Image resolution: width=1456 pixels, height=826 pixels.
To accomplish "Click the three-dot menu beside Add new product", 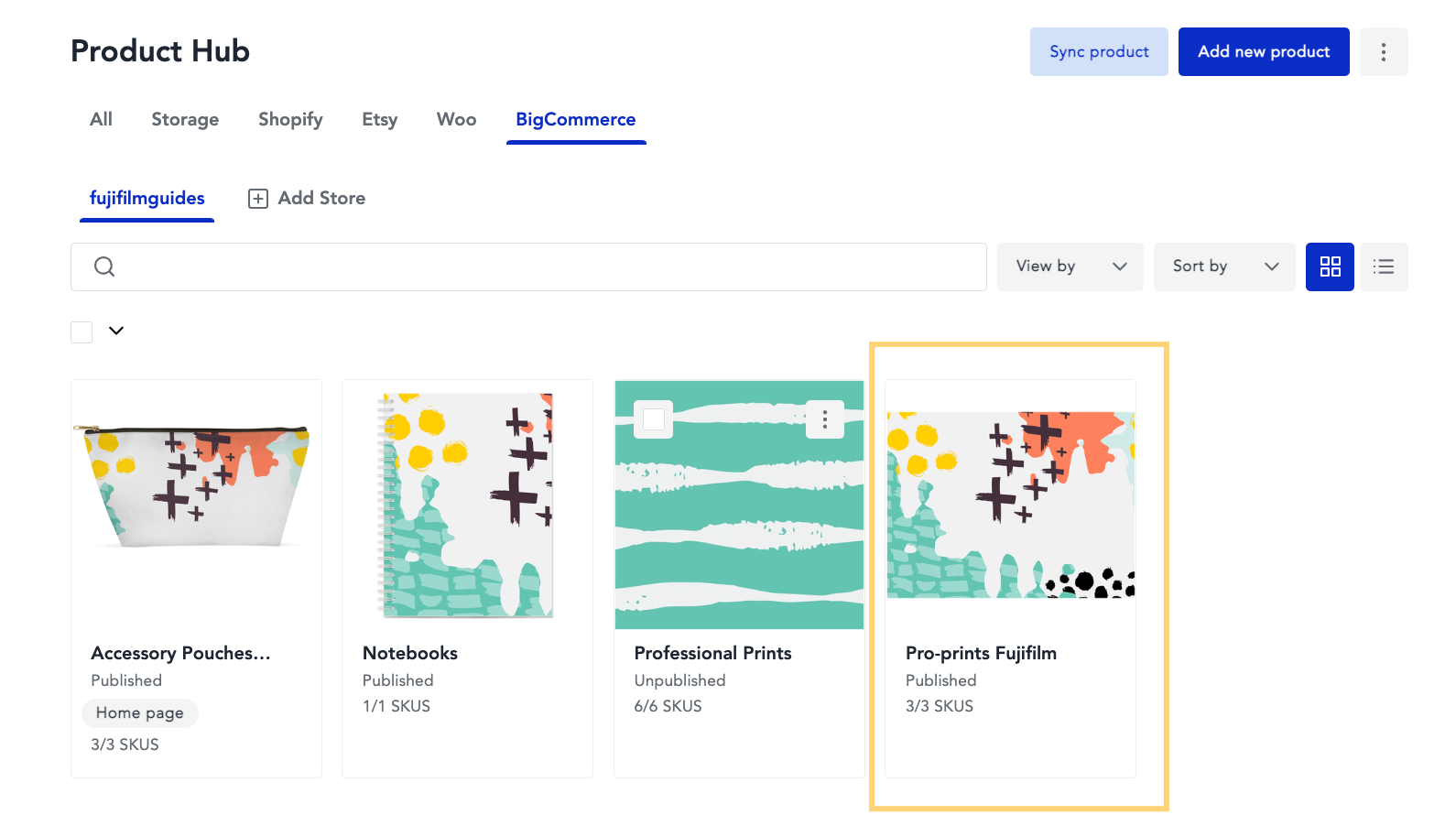I will [x=1383, y=51].
